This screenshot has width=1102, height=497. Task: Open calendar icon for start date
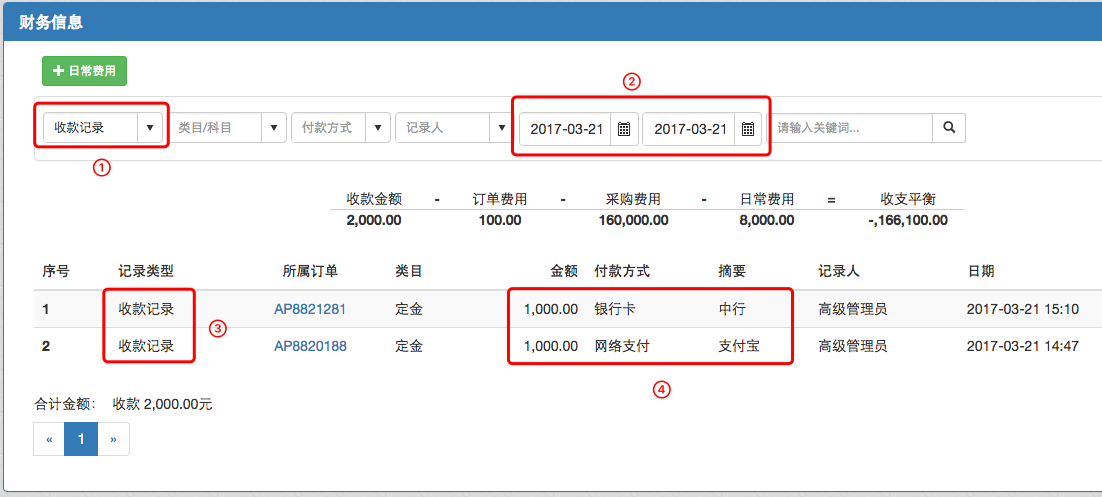click(x=623, y=129)
